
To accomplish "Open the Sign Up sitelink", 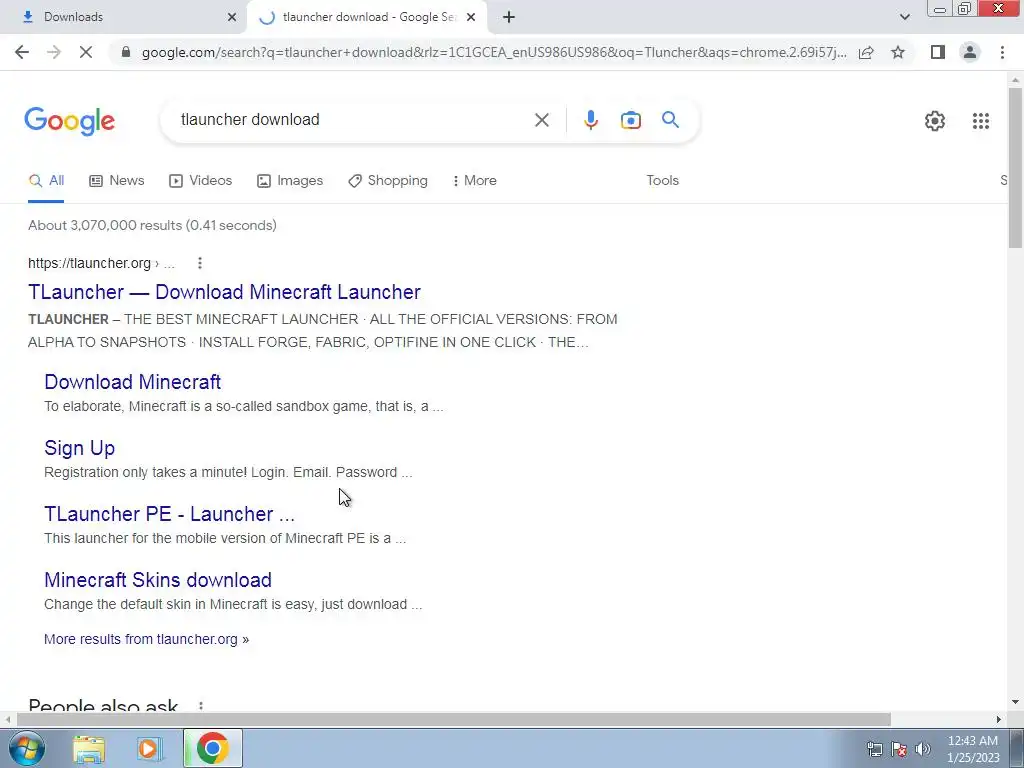I will (80, 448).
